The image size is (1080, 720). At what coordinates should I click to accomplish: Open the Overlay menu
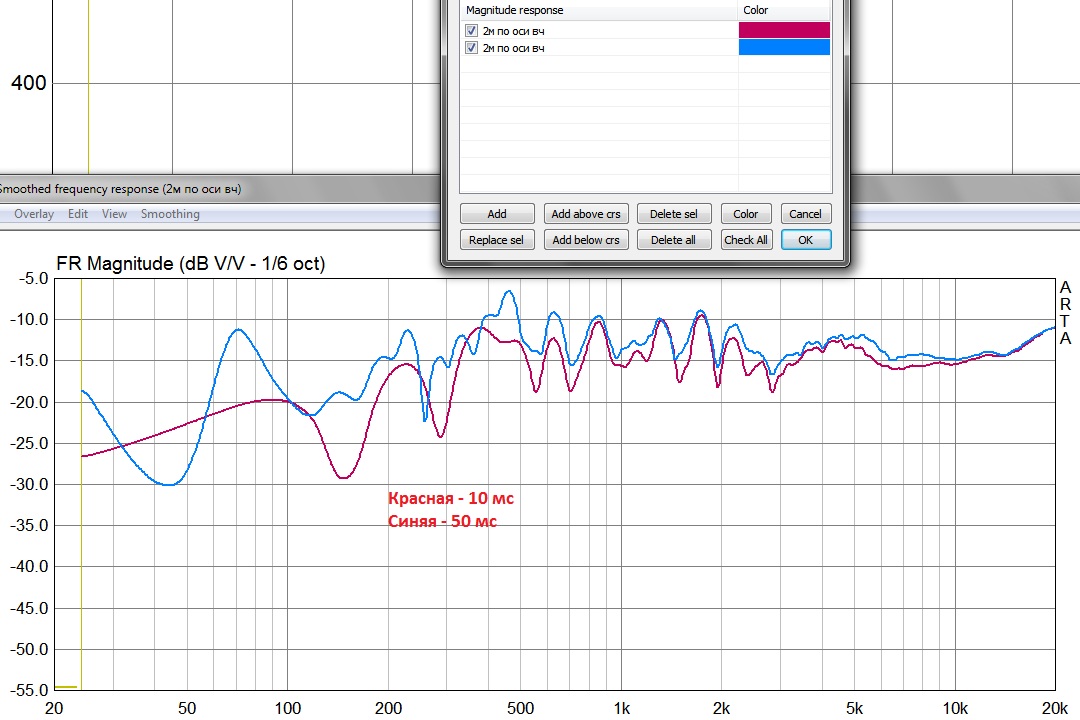click(x=34, y=214)
